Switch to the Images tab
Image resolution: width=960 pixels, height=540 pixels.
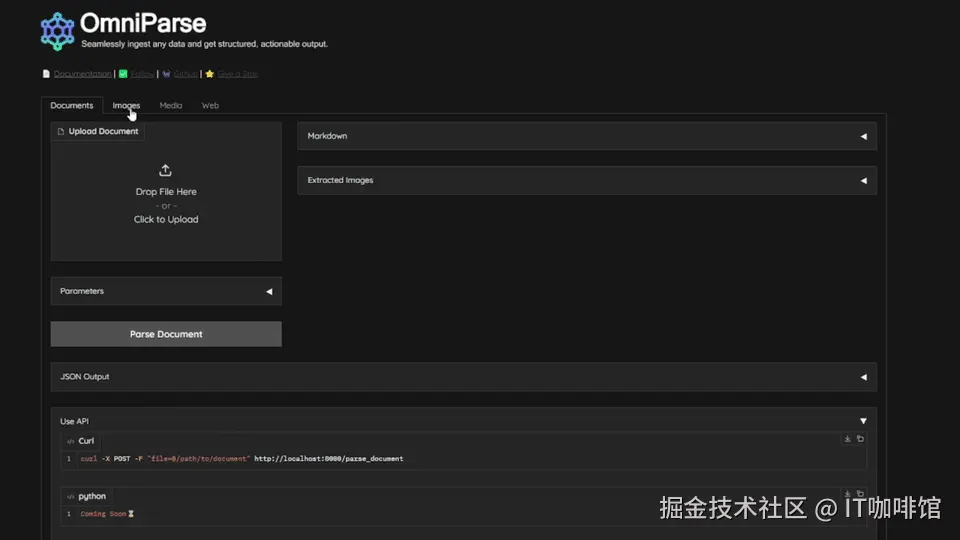point(126,105)
